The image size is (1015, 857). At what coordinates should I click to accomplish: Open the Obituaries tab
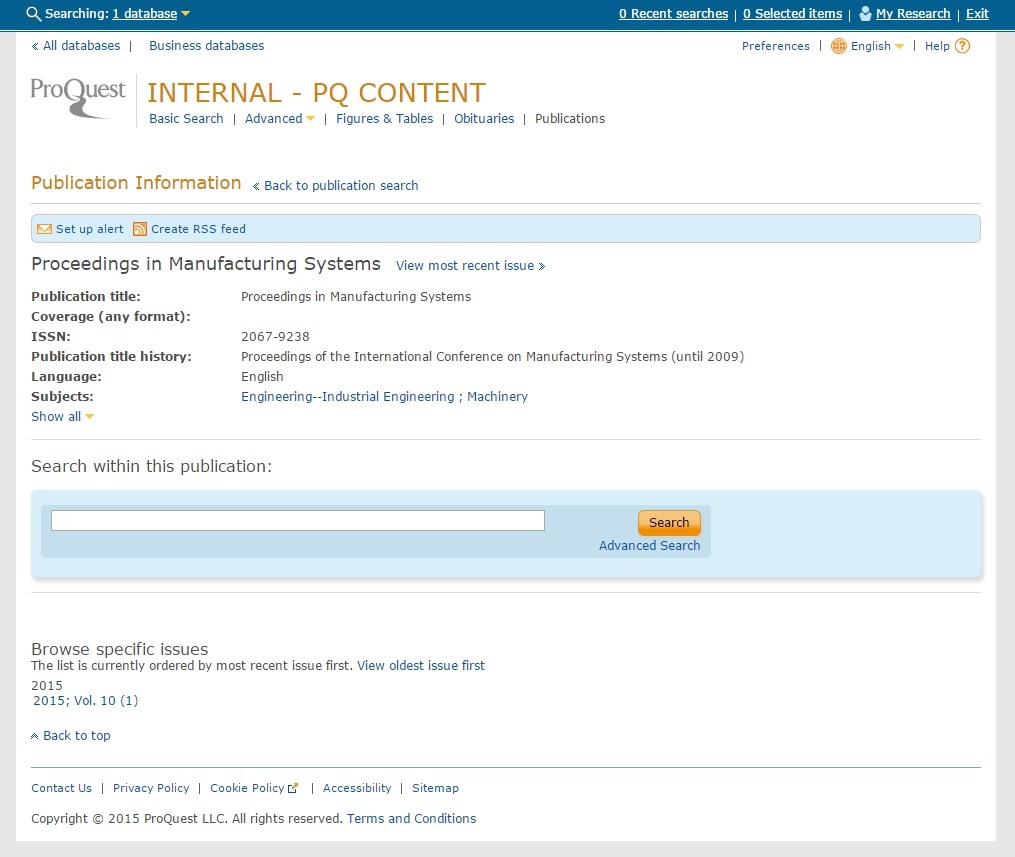click(x=484, y=118)
